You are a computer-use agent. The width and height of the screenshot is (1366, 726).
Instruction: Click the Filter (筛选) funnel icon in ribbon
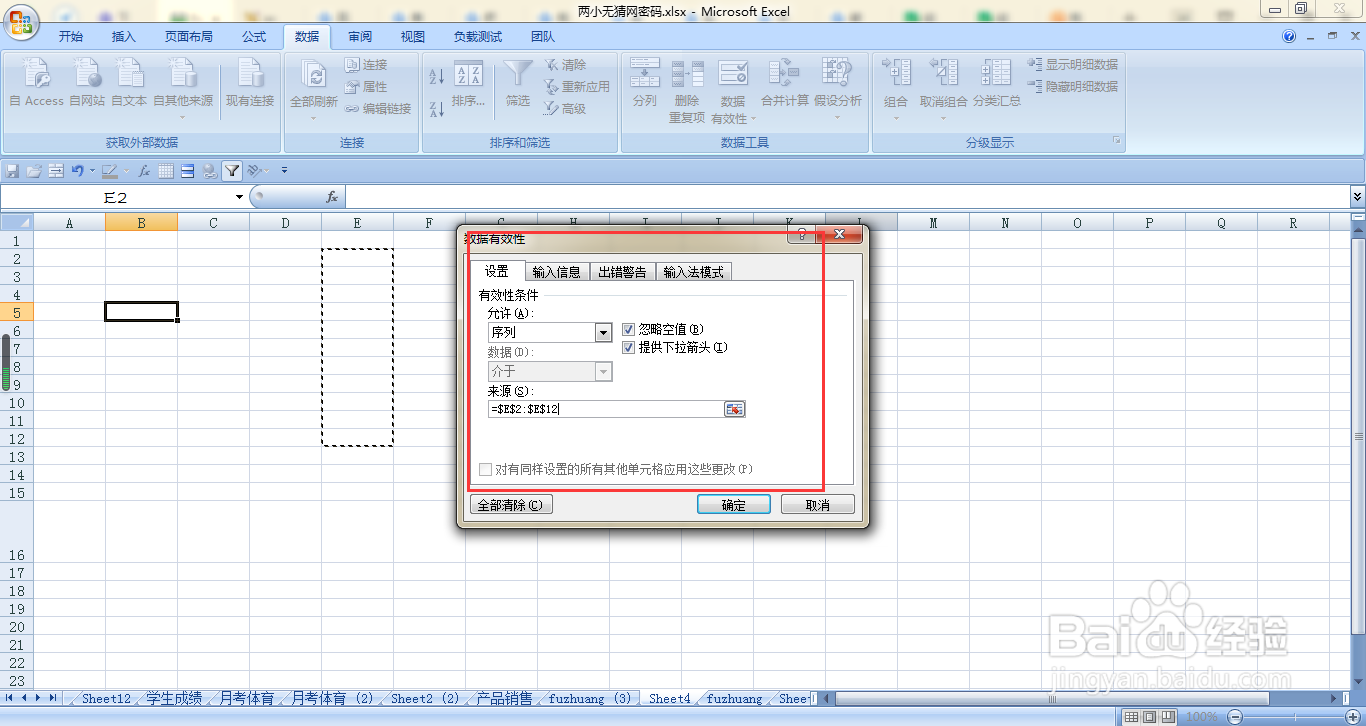point(518,75)
